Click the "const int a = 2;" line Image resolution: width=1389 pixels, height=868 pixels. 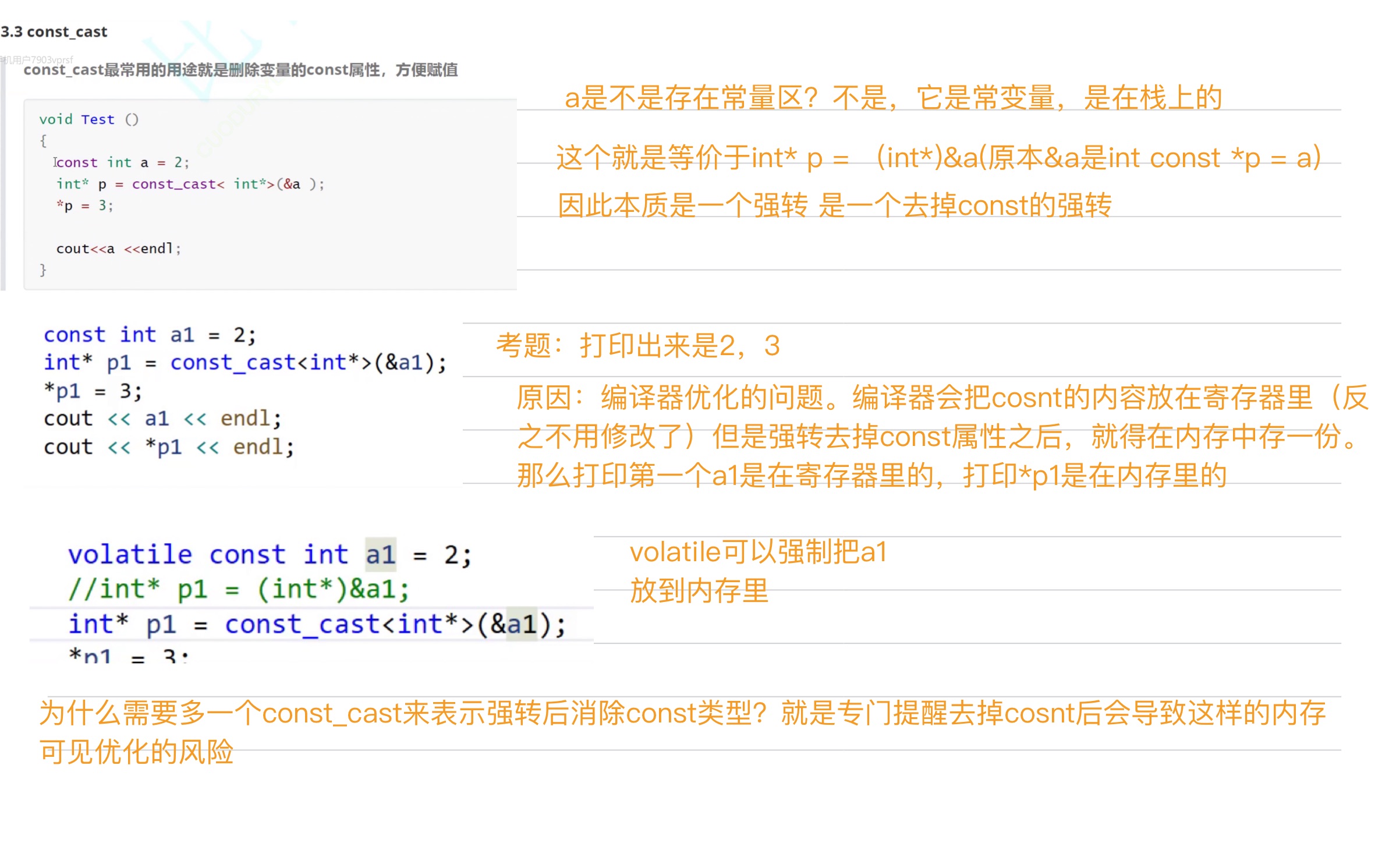(x=122, y=162)
